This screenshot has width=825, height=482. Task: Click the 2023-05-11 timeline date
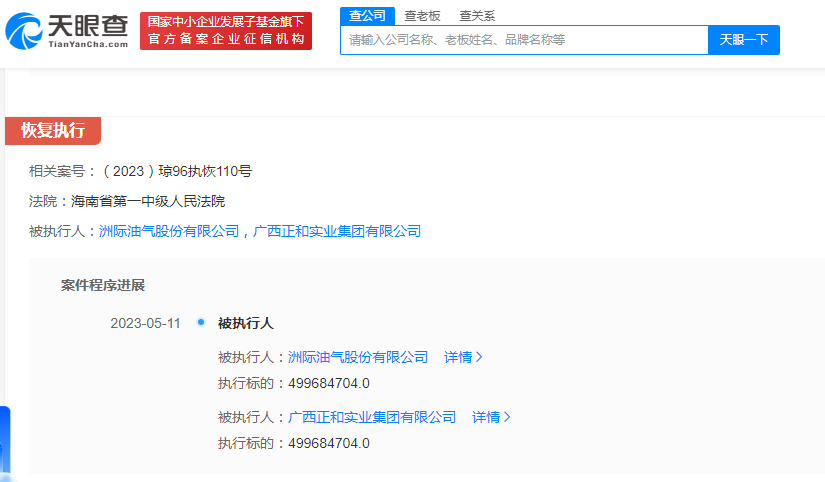(x=145, y=323)
